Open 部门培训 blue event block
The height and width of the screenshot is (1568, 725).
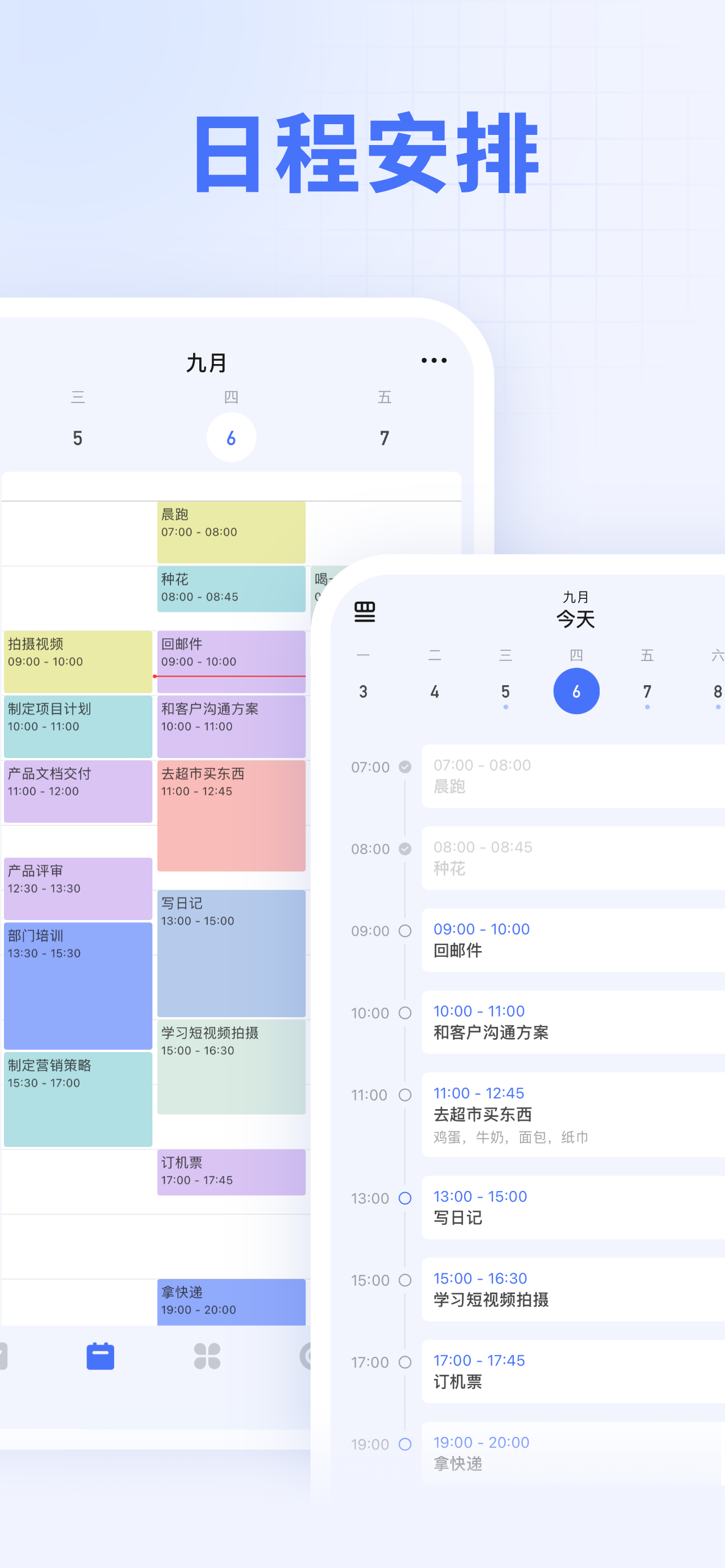pos(78,986)
